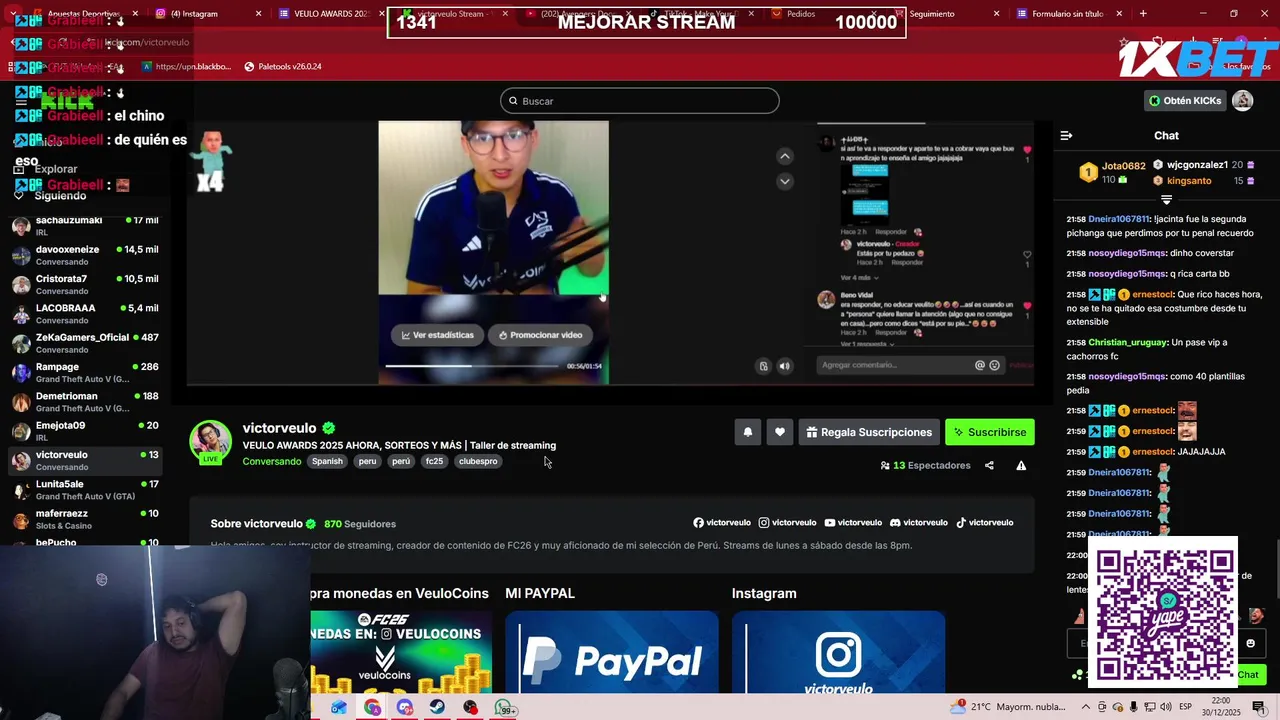Open Steam from the taskbar

tap(438, 707)
